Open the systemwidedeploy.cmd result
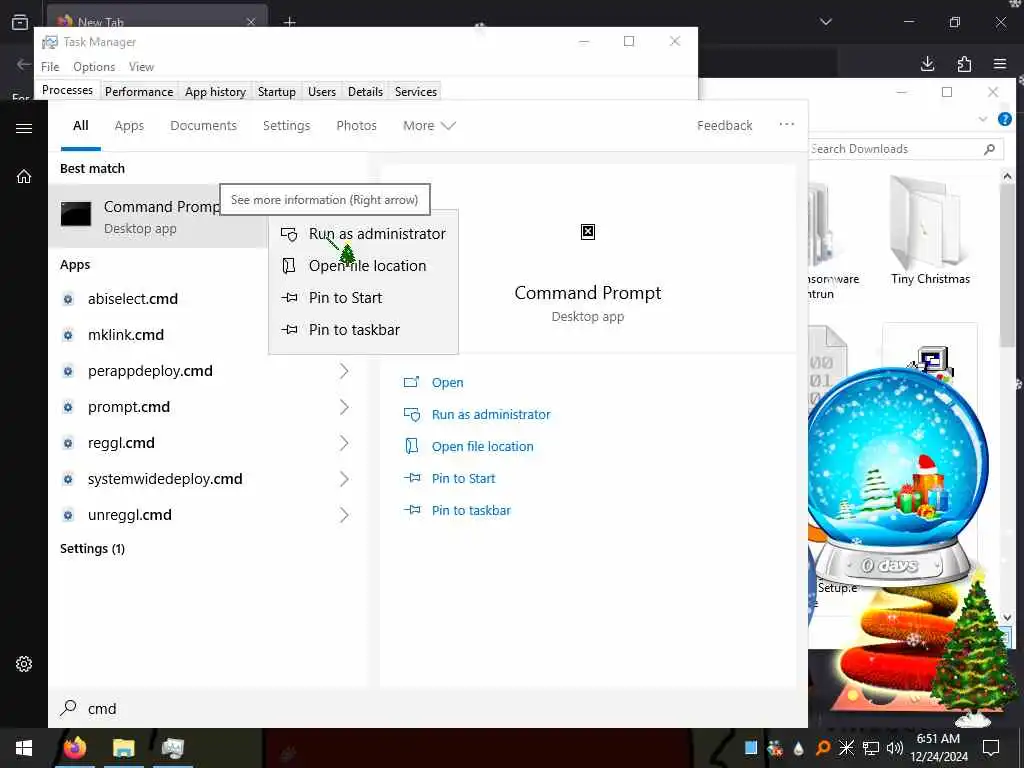1024x768 pixels. tap(165, 479)
